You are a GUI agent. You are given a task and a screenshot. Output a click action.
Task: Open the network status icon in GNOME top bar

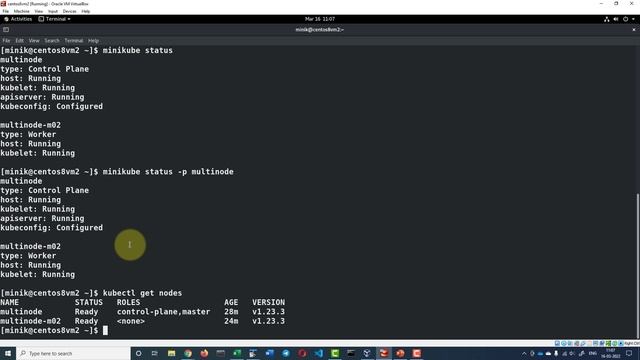[607, 19]
